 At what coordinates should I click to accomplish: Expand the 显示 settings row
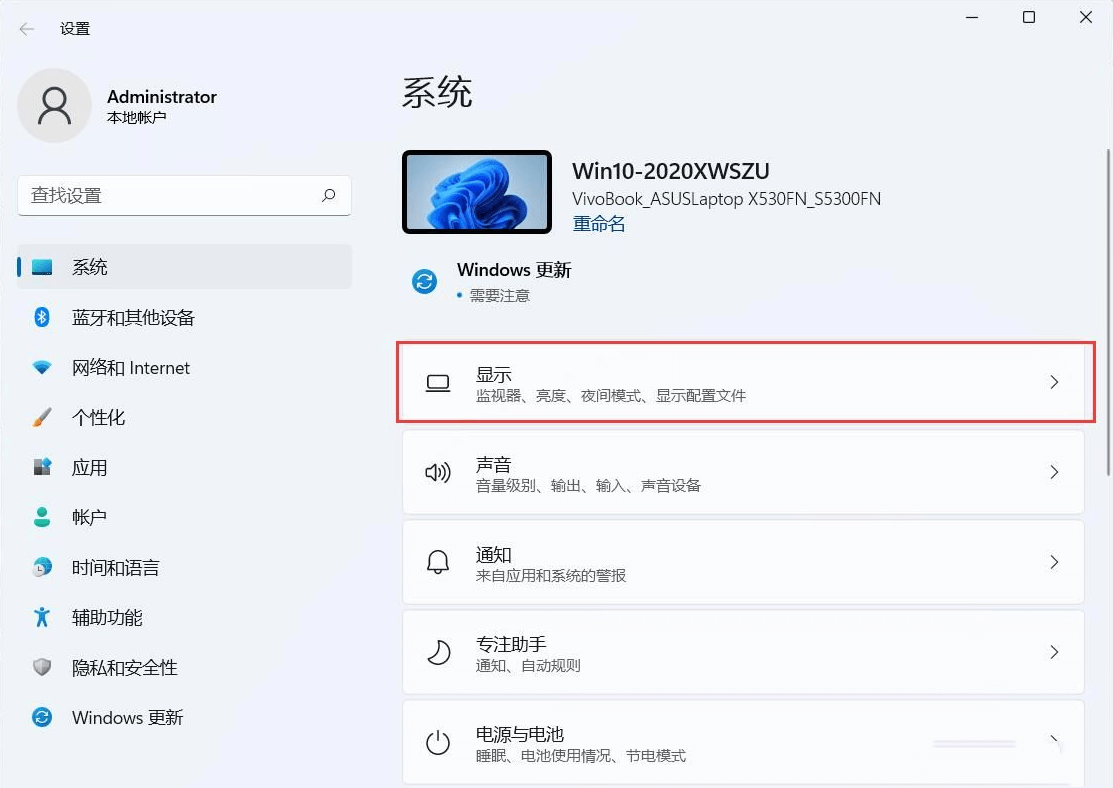click(745, 382)
